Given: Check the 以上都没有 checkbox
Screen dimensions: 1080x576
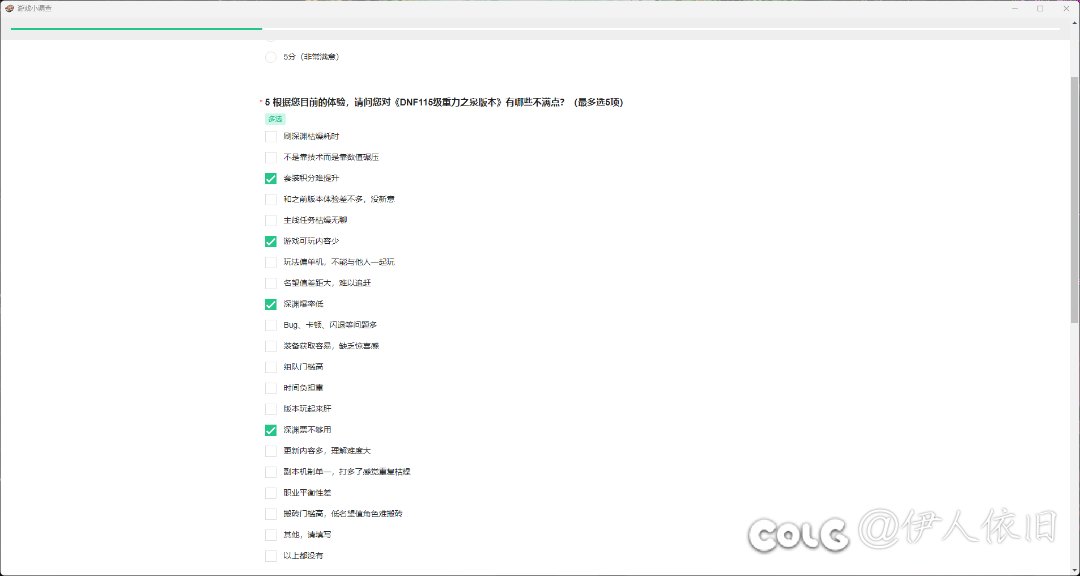Looking at the screenshot, I should tap(271, 555).
